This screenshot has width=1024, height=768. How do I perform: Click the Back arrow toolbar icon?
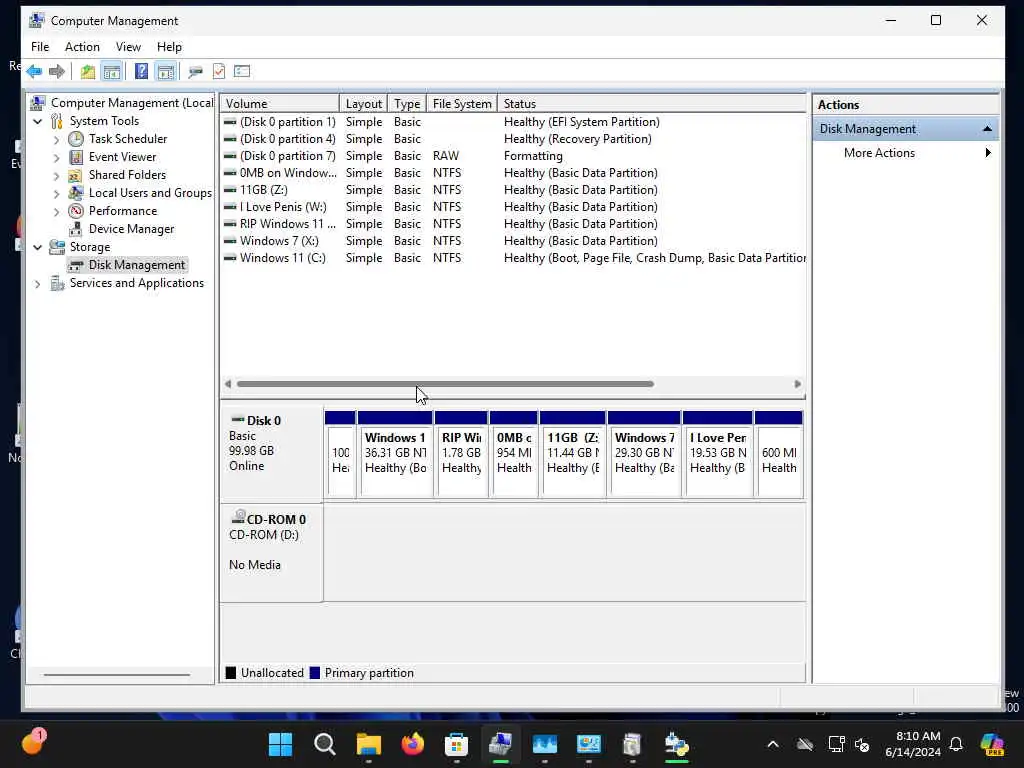[34, 71]
